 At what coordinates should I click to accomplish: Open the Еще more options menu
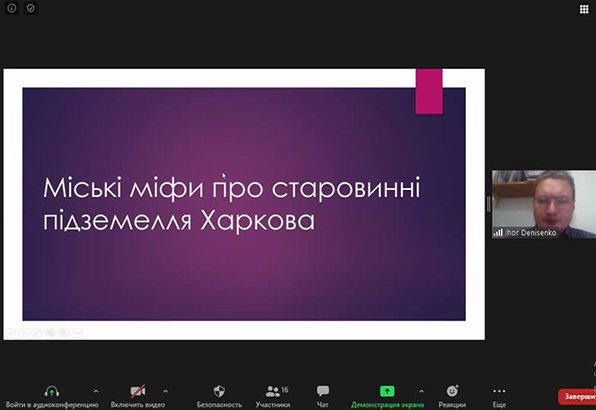point(499,397)
